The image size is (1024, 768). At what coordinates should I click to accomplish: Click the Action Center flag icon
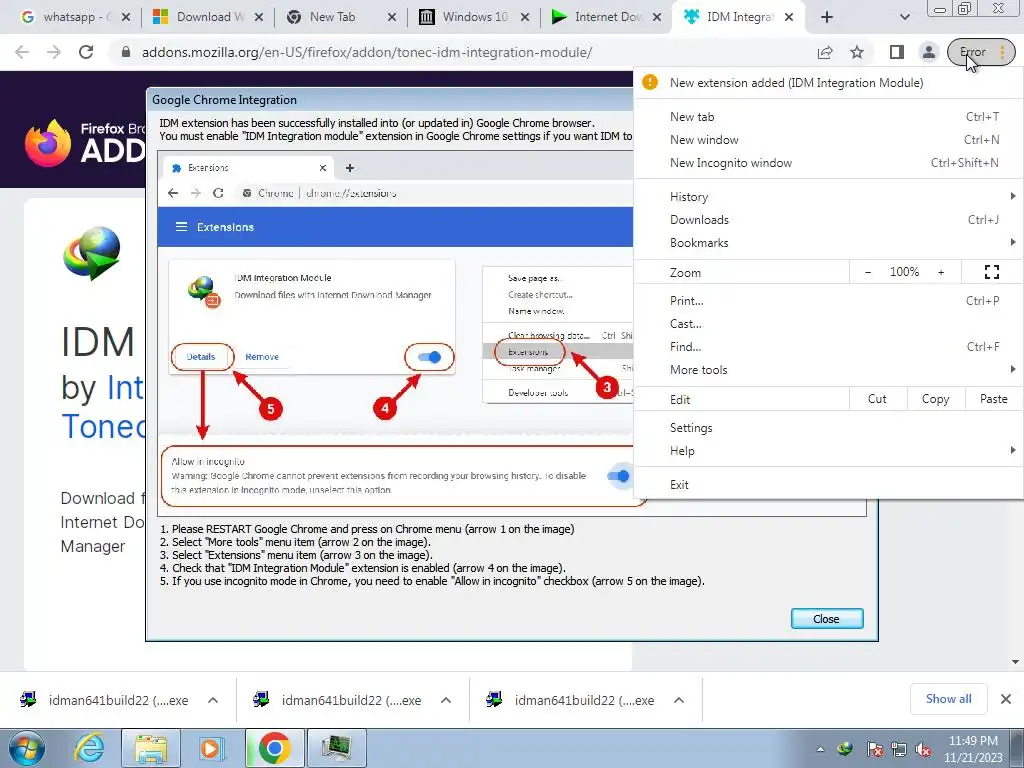[x=874, y=749]
